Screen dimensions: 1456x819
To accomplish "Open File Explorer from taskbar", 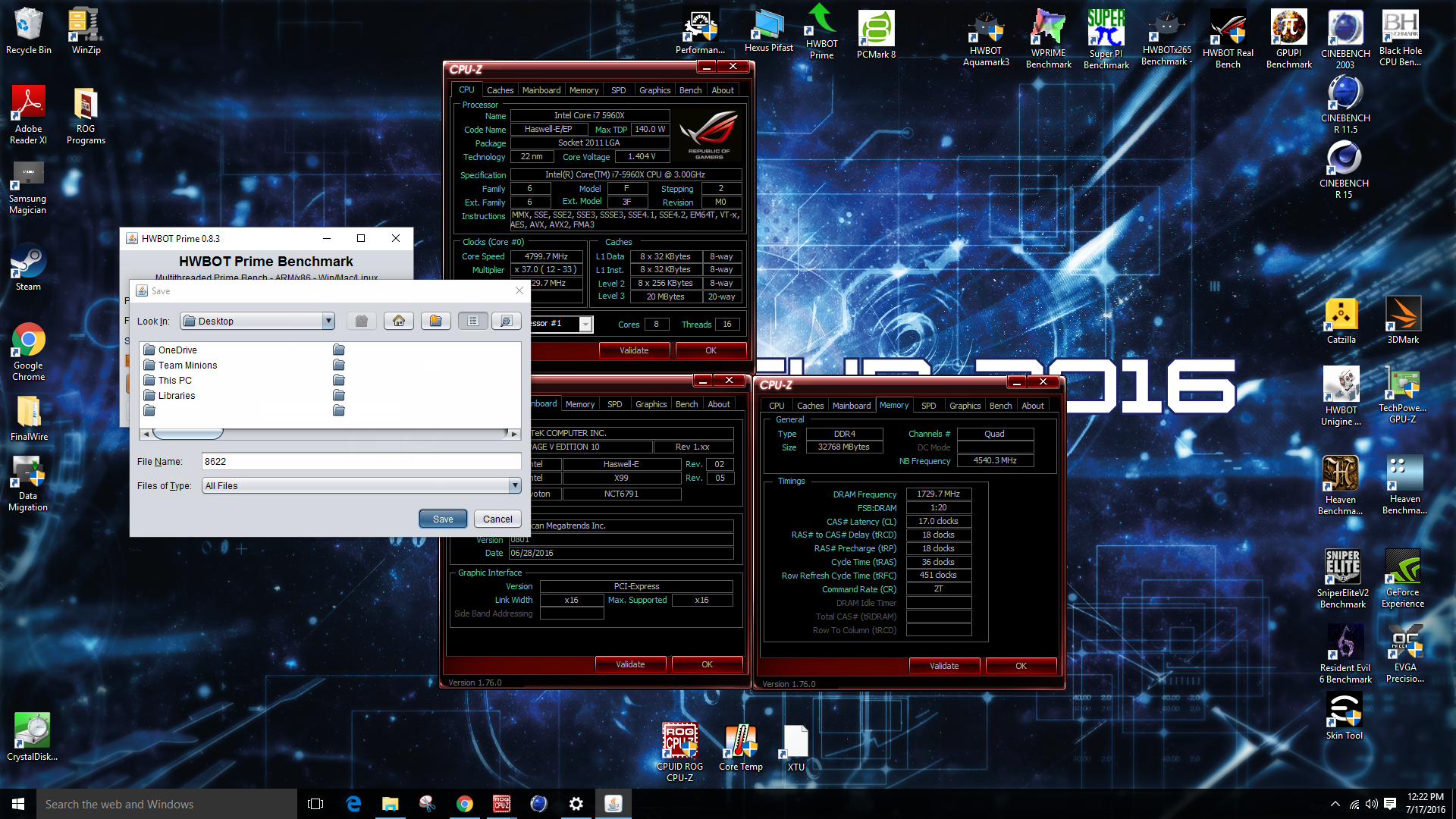I will click(x=390, y=804).
